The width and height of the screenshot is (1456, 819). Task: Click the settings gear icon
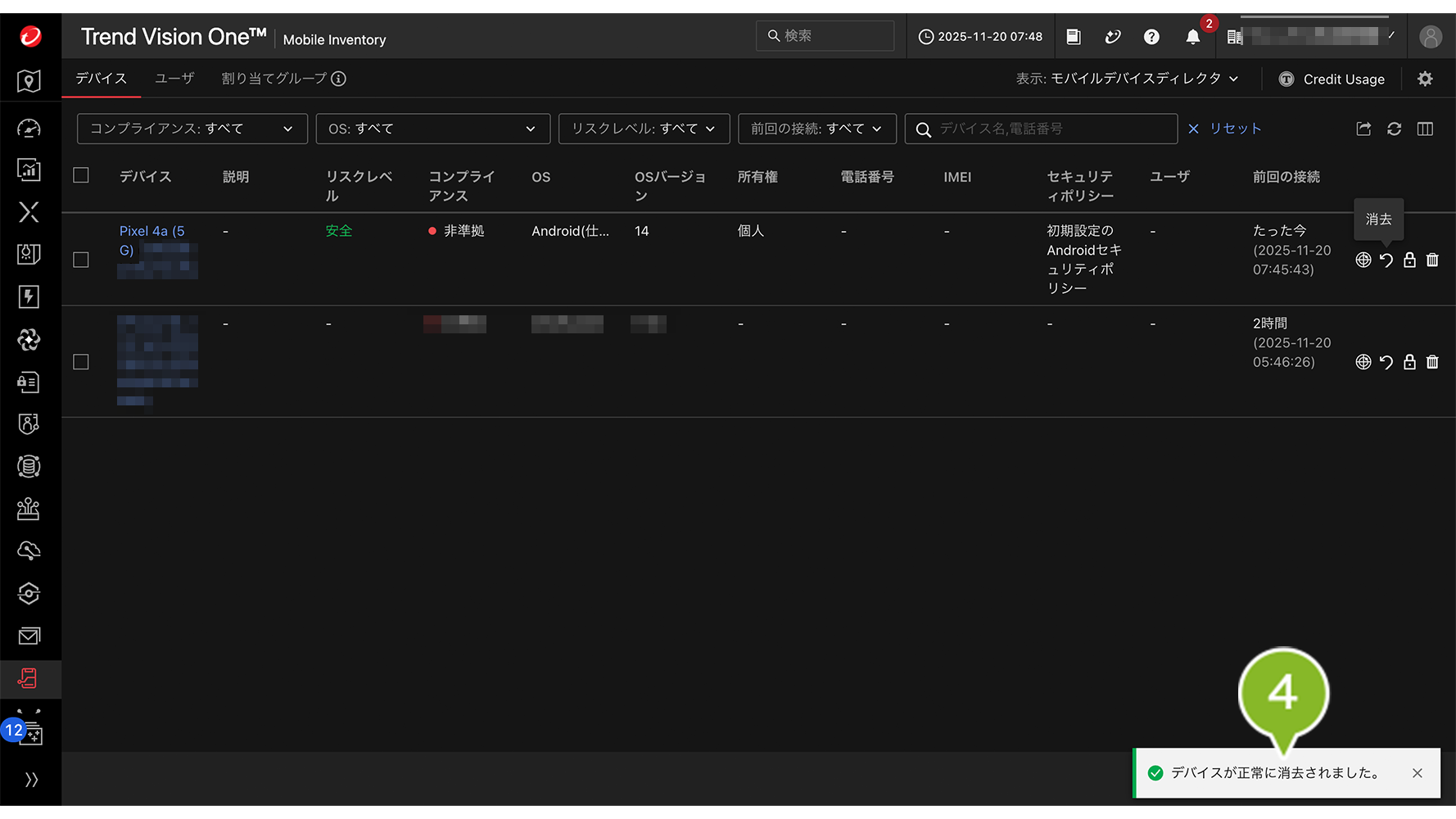click(1425, 79)
